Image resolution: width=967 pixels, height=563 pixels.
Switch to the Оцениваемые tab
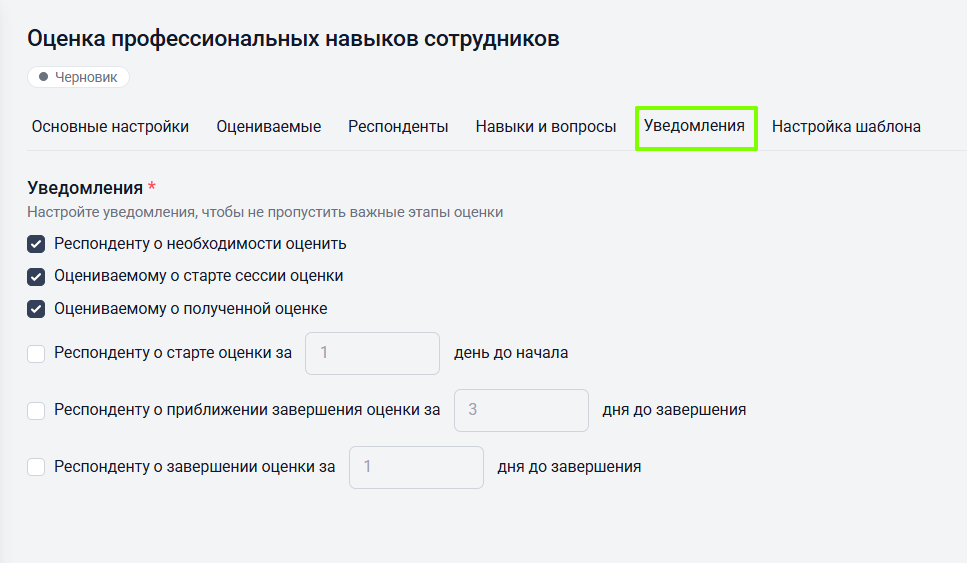(268, 127)
